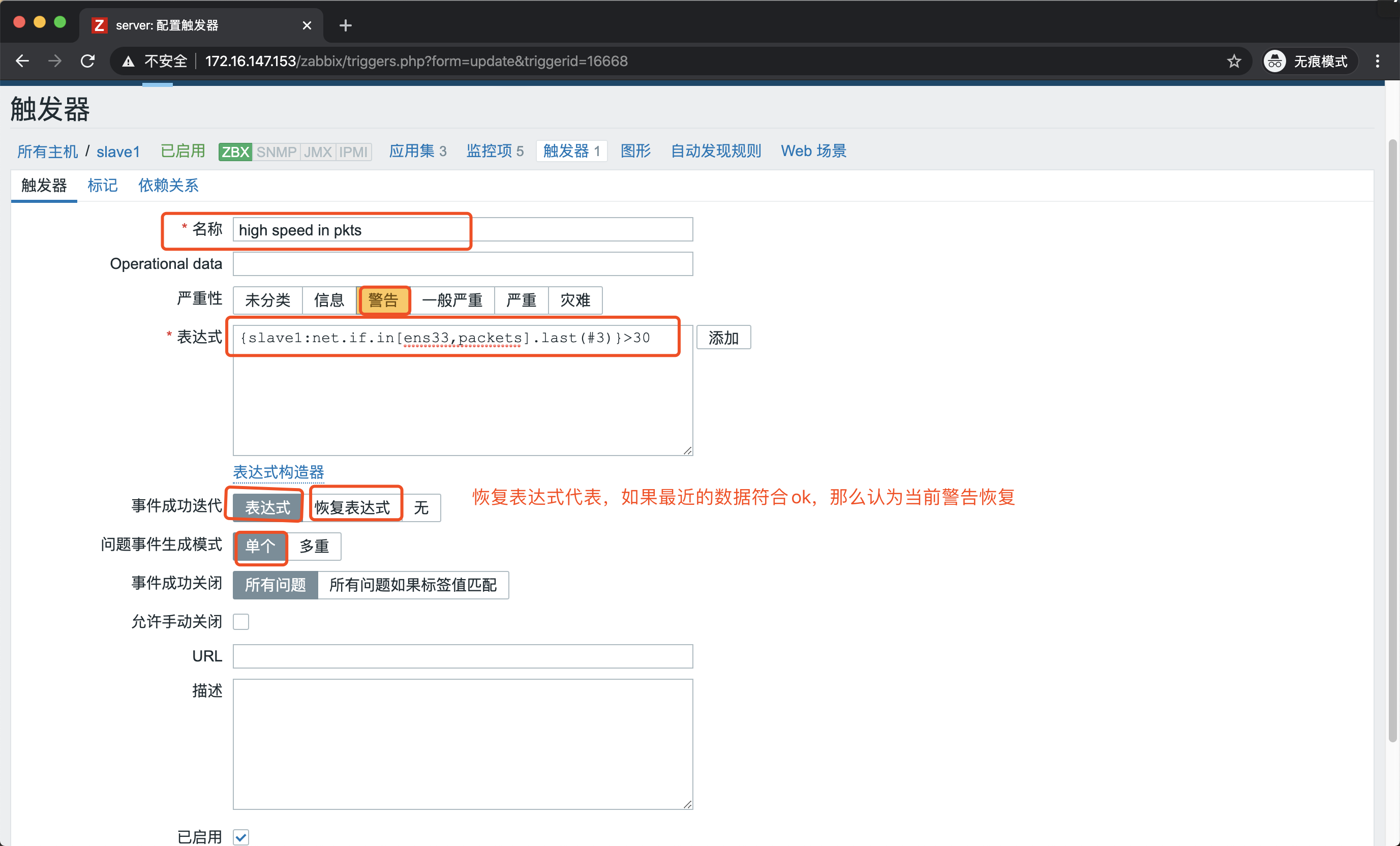Open the 图形 link

[x=635, y=151]
